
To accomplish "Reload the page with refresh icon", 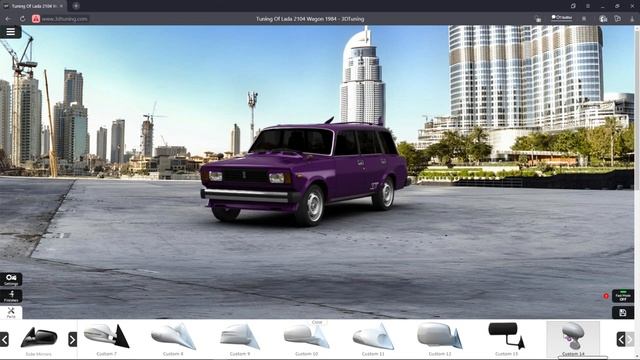I will tap(22, 19).
